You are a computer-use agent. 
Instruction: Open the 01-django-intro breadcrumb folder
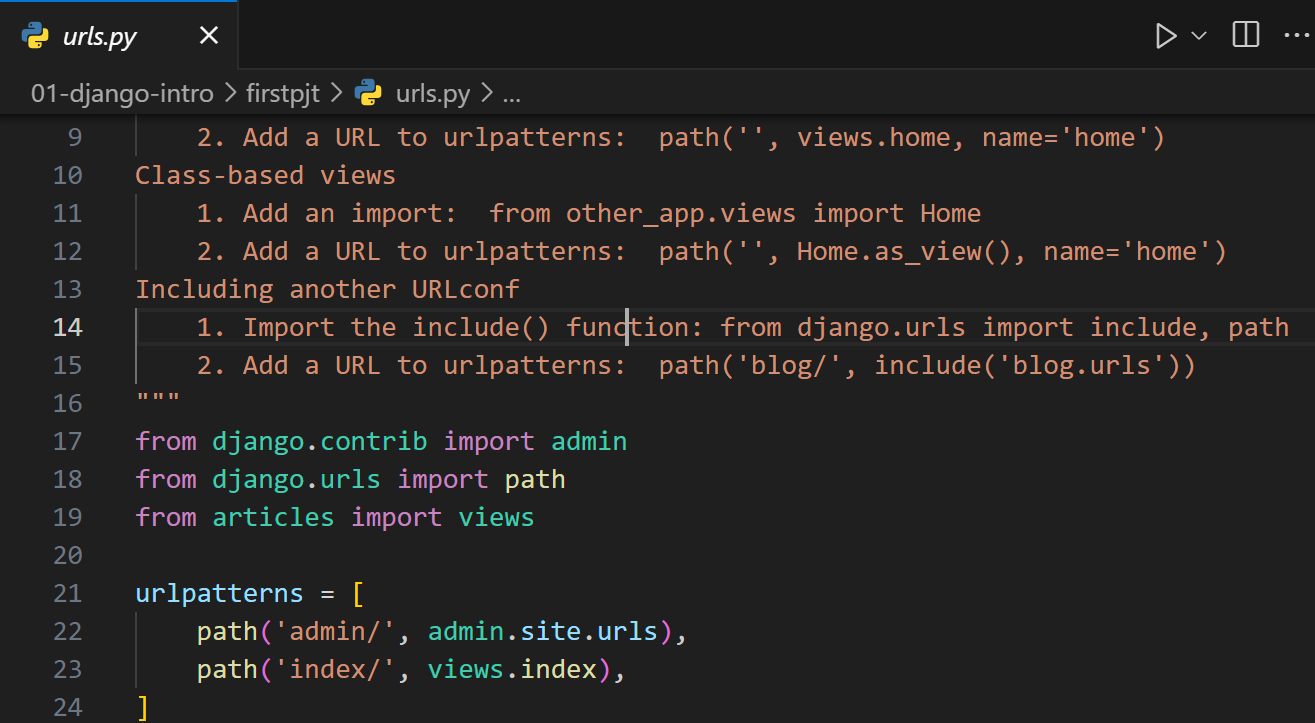tap(122, 94)
